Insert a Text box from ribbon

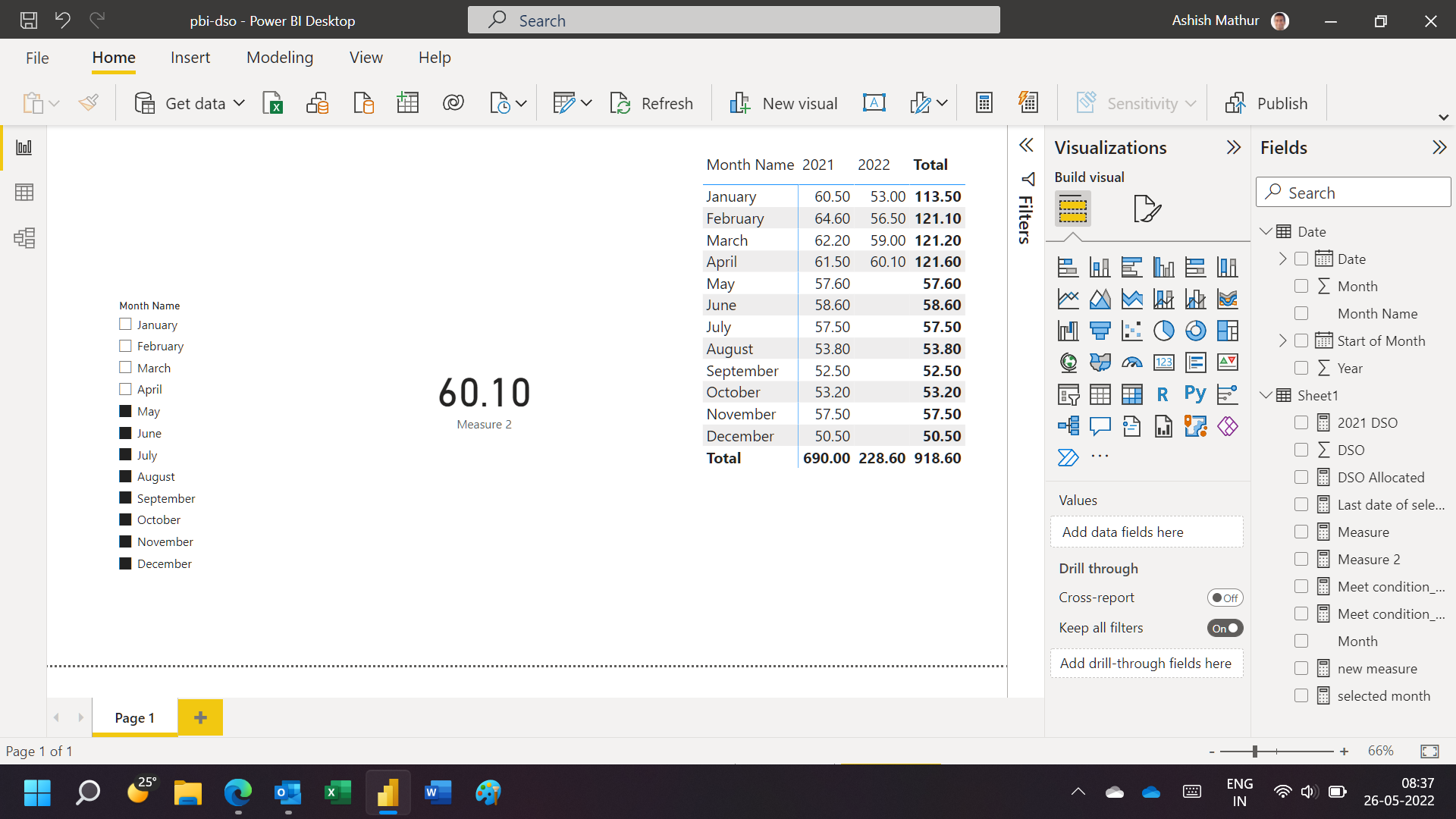(874, 103)
